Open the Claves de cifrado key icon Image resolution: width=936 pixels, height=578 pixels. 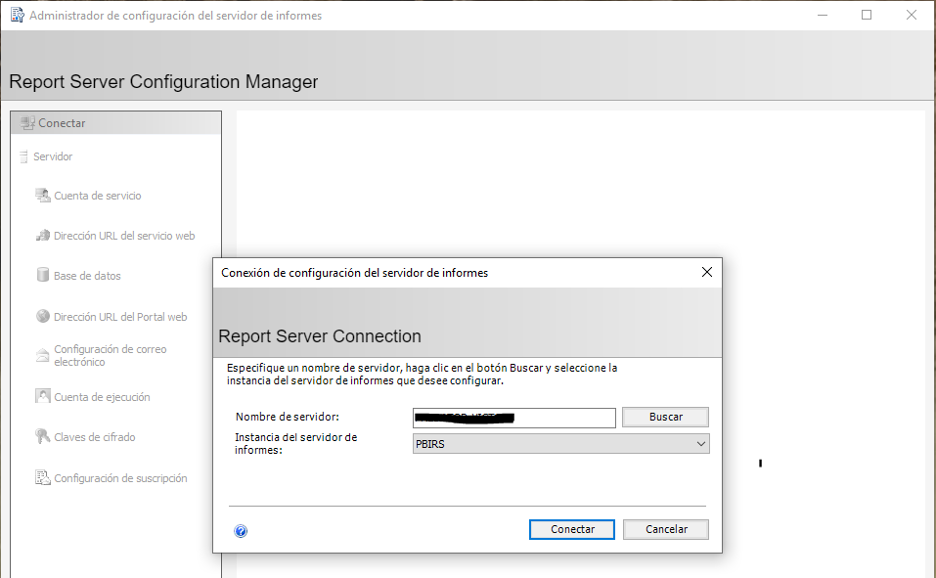click(x=43, y=437)
